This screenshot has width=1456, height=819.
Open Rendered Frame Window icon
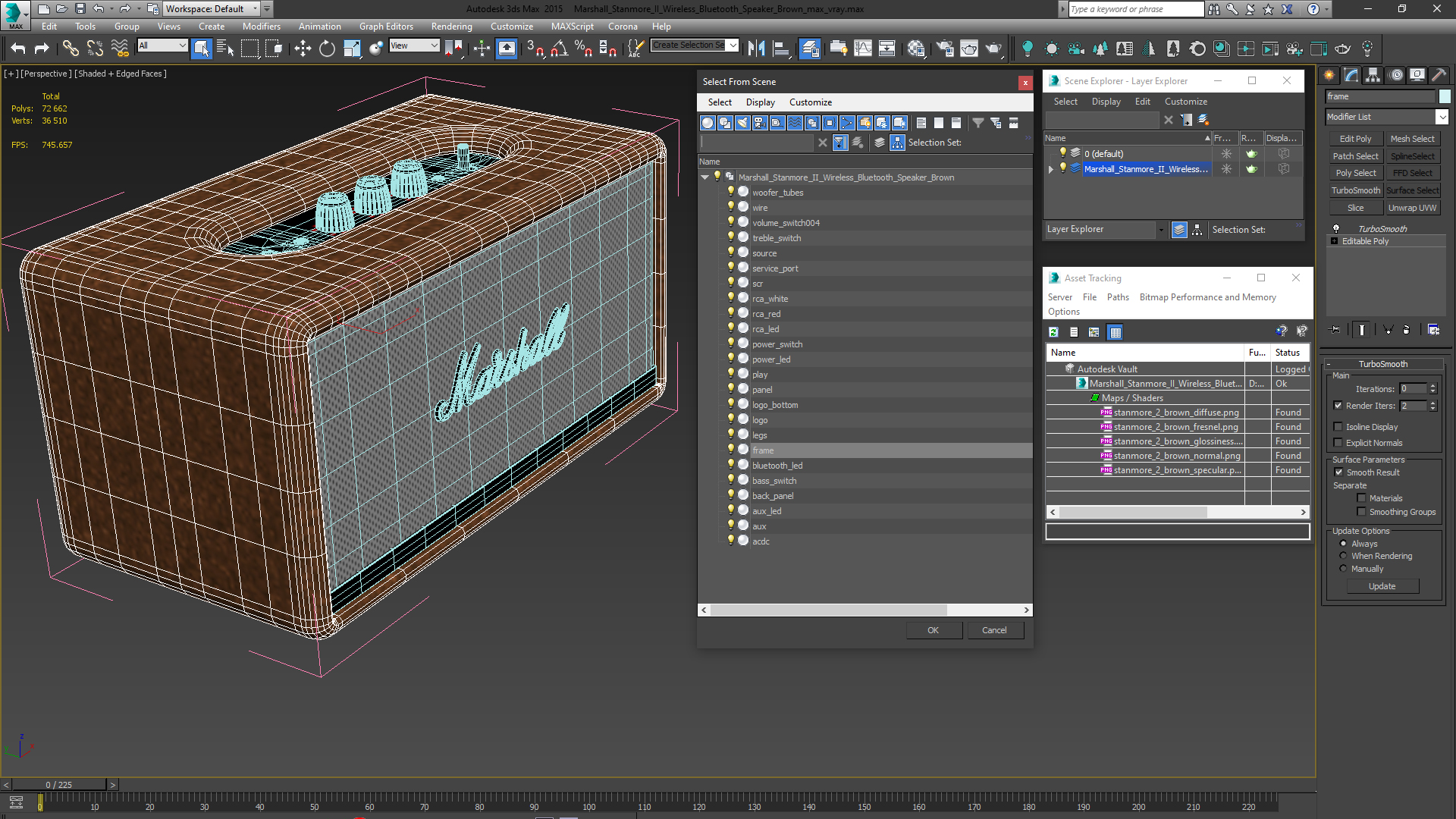(969, 49)
